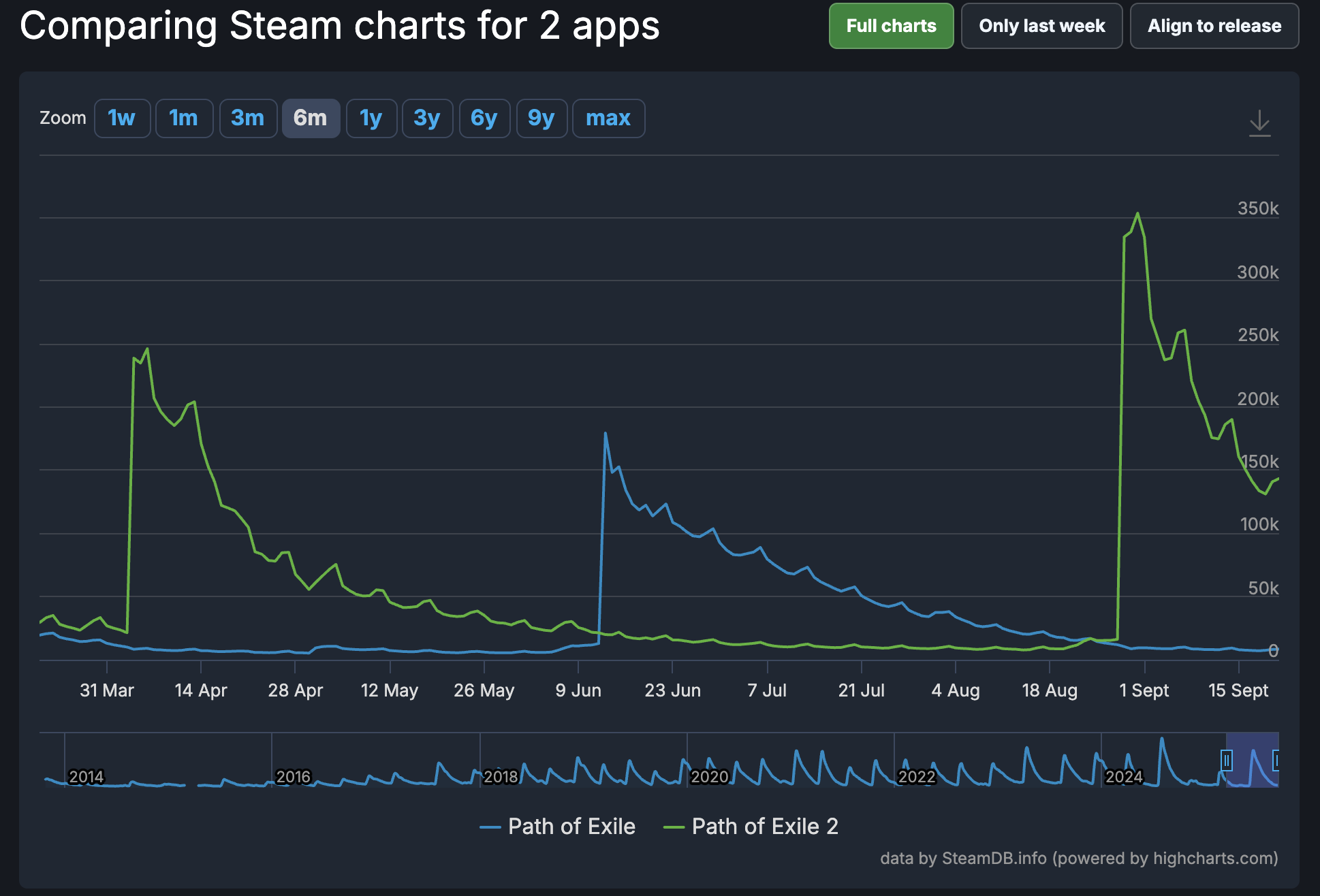The height and width of the screenshot is (896, 1320).
Task: Click the 2020 marker in navigator
Action: [x=709, y=777]
